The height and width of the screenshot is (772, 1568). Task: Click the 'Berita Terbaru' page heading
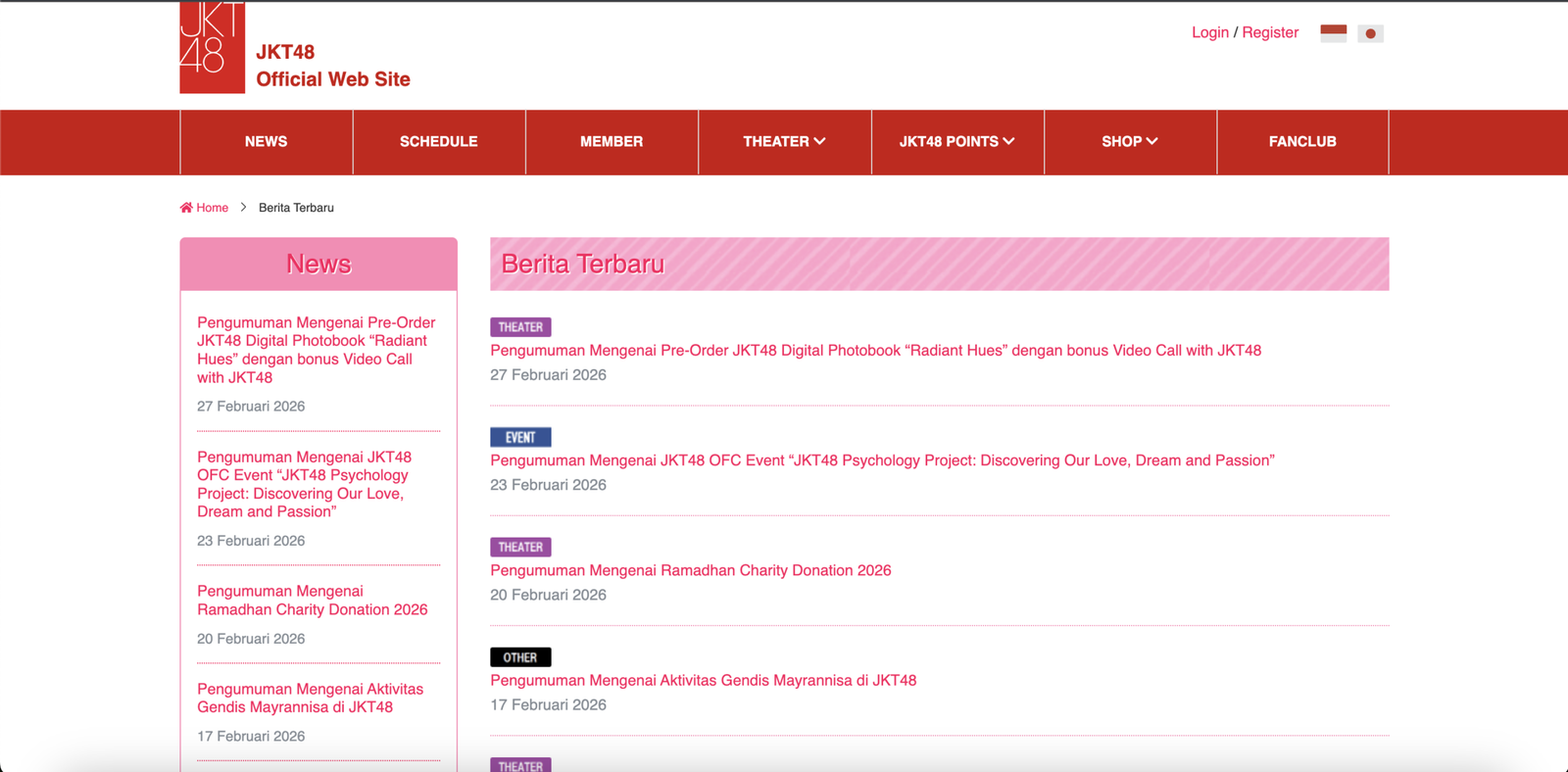(583, 264)
